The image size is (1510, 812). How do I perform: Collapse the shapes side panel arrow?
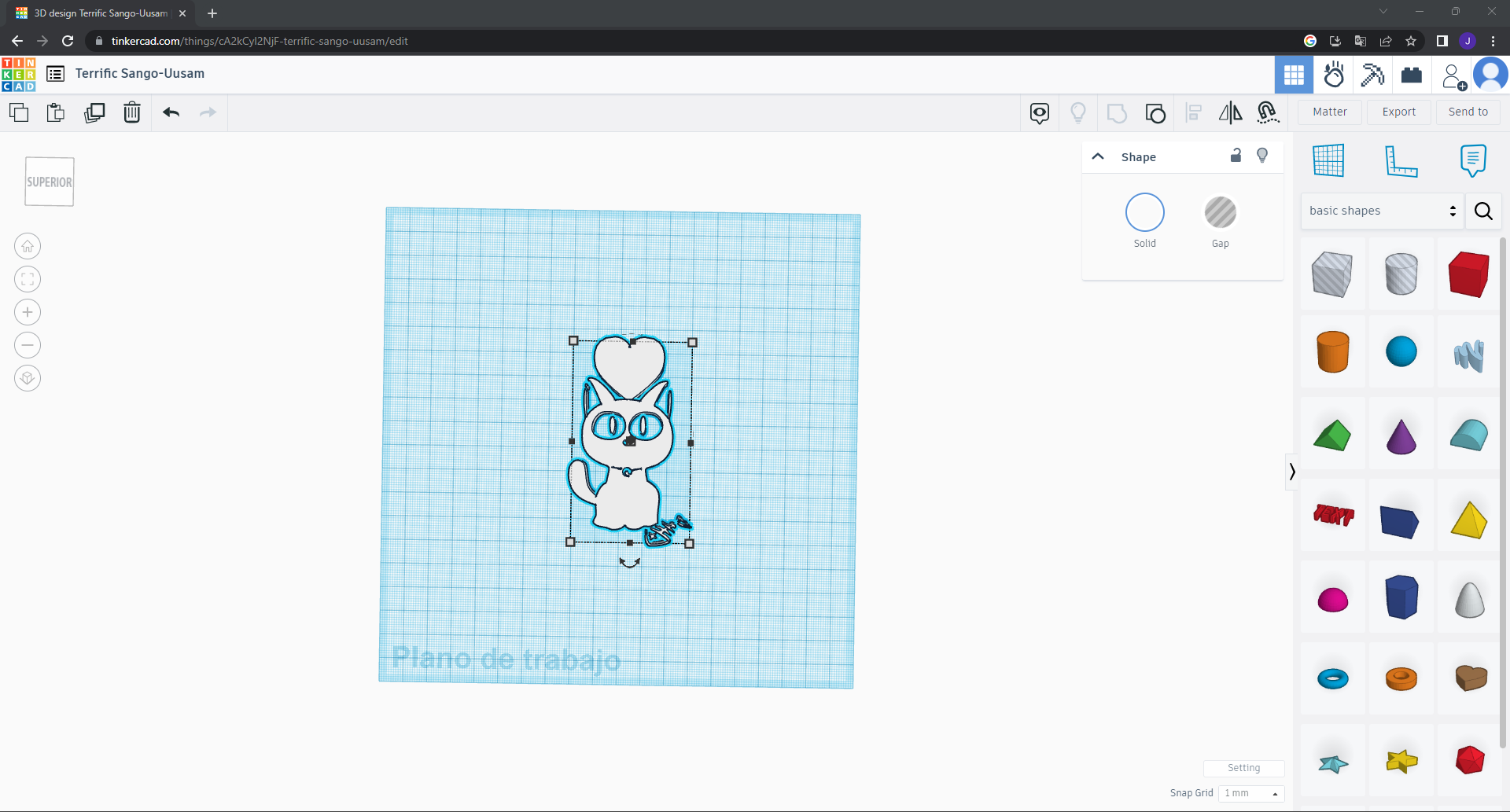(x=1291, y=472)
